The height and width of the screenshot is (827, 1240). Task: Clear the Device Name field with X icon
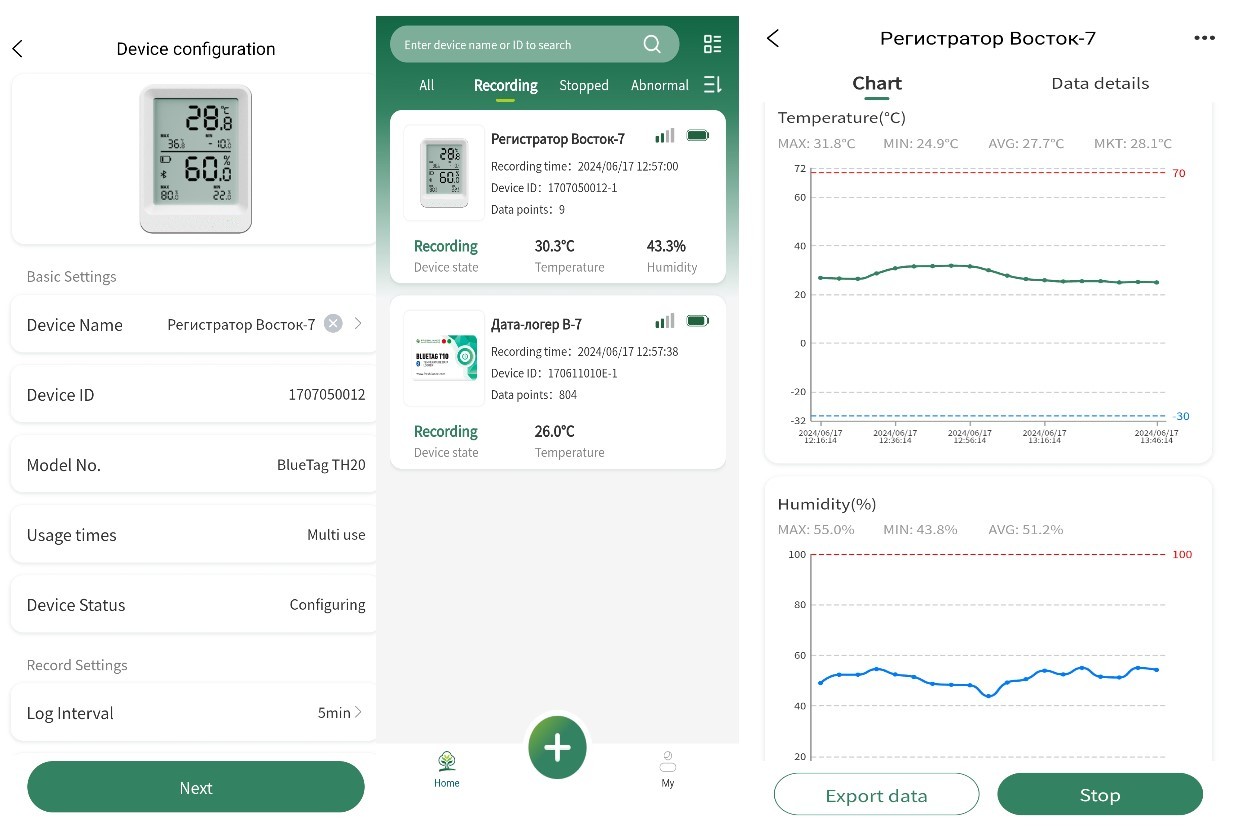[x=333, y=324]
